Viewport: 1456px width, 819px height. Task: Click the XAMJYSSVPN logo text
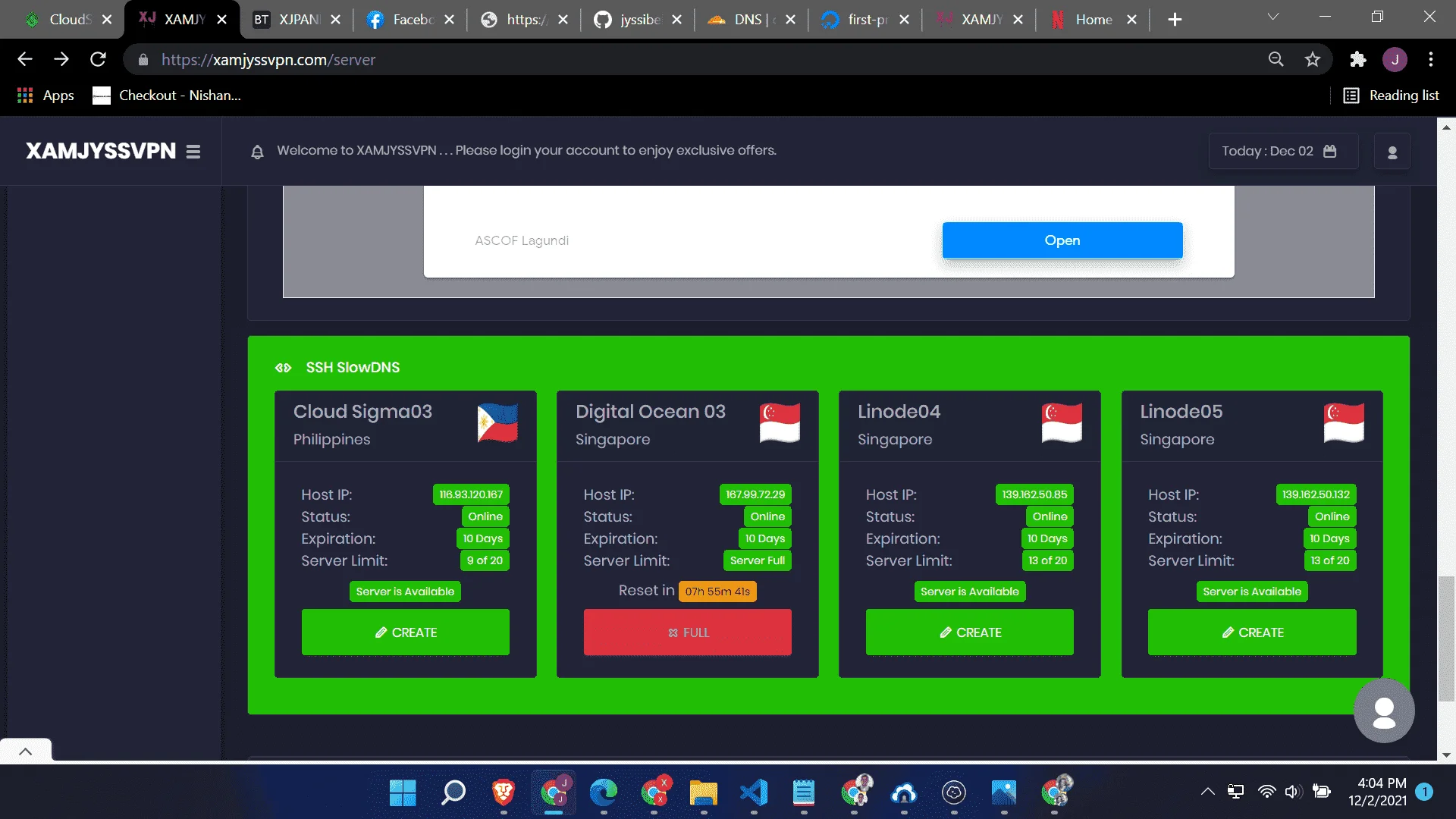101,151
